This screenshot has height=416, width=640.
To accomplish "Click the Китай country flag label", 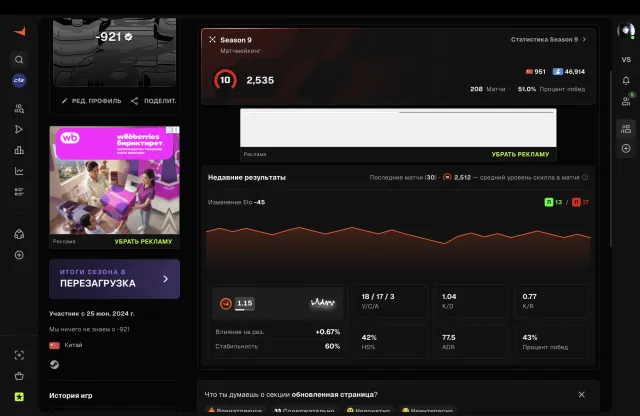I will tap(66, 345).
